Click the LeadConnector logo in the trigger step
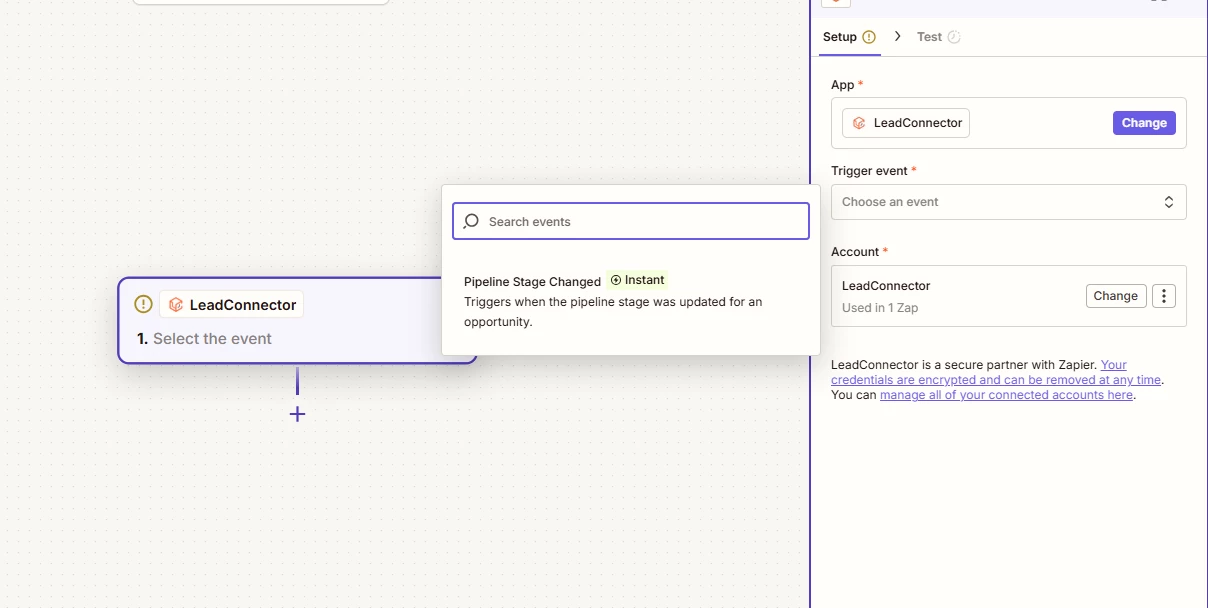This screenshot has width=1208, height=608. (176, 304)
